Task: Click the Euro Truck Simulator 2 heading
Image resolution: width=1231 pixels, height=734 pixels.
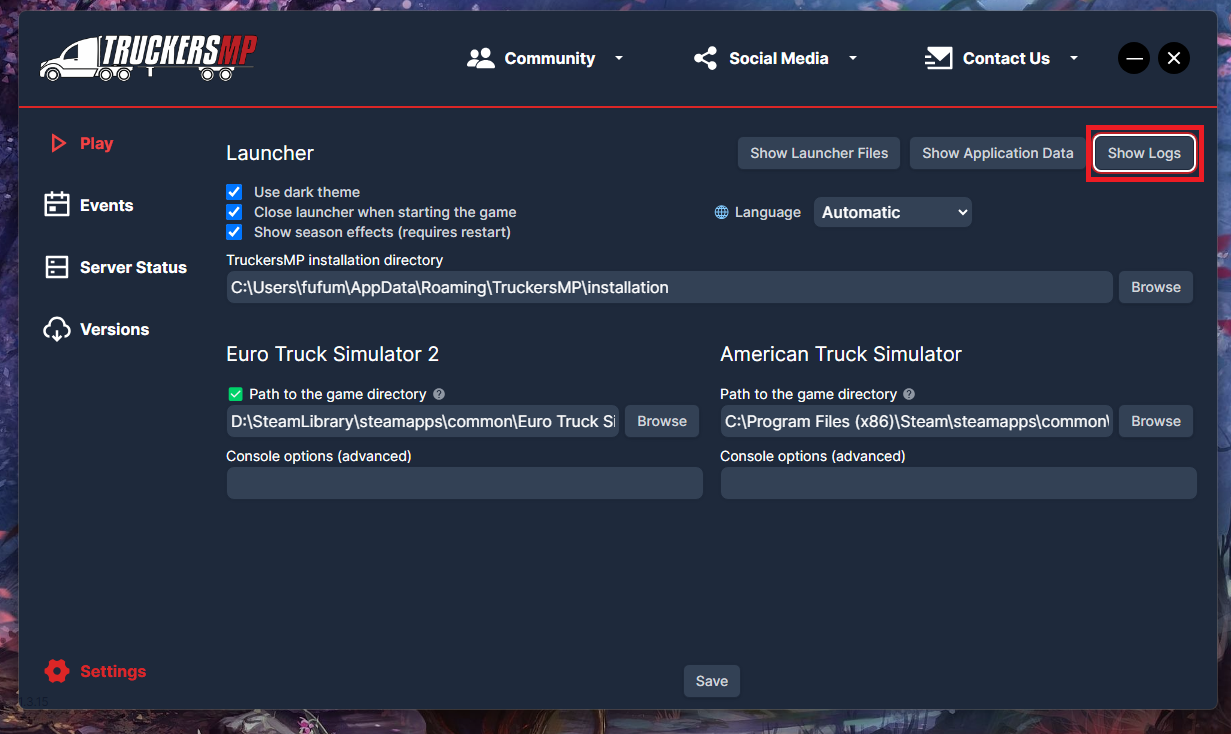Action: coord(333,354)
